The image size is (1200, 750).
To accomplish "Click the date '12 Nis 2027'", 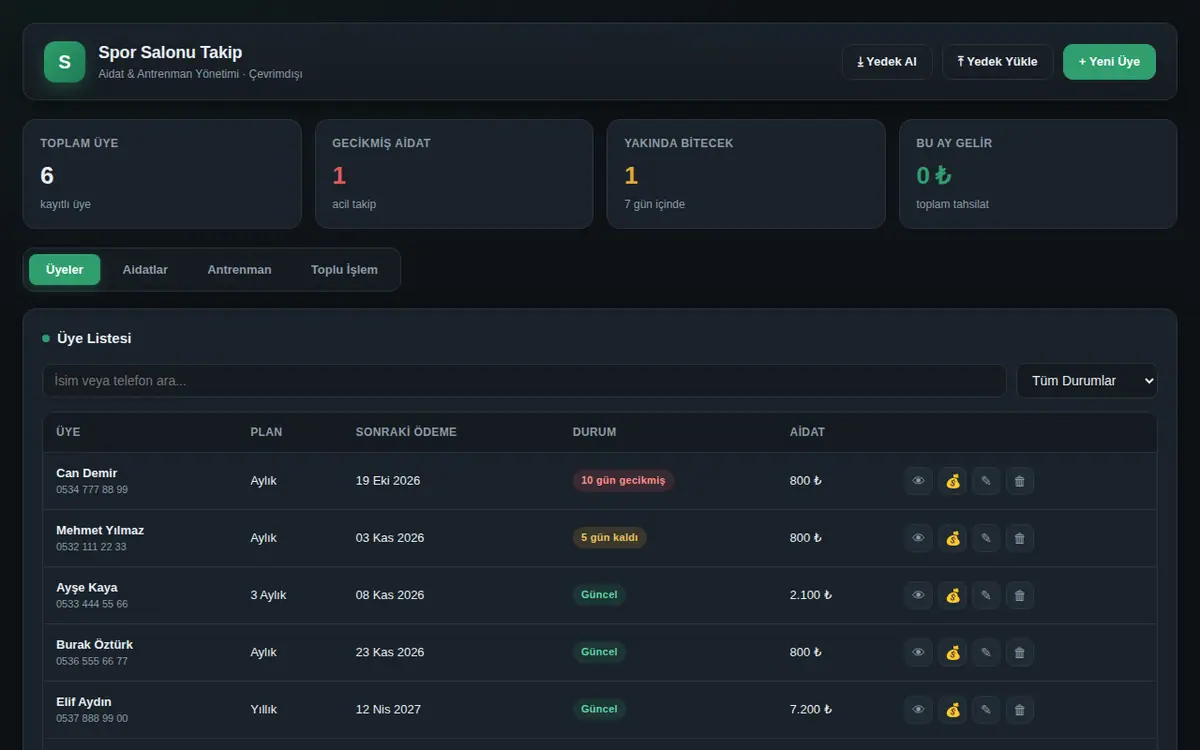I will pyautogui.click(x=391, y=709).
